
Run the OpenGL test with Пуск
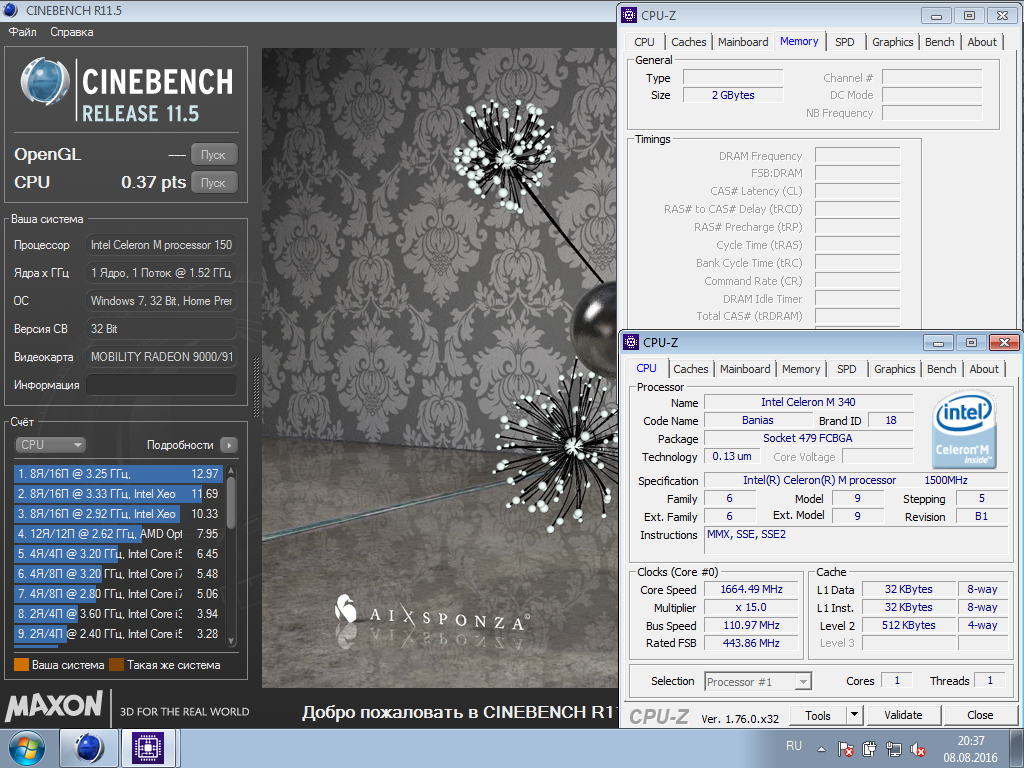[x=214, y=155]
